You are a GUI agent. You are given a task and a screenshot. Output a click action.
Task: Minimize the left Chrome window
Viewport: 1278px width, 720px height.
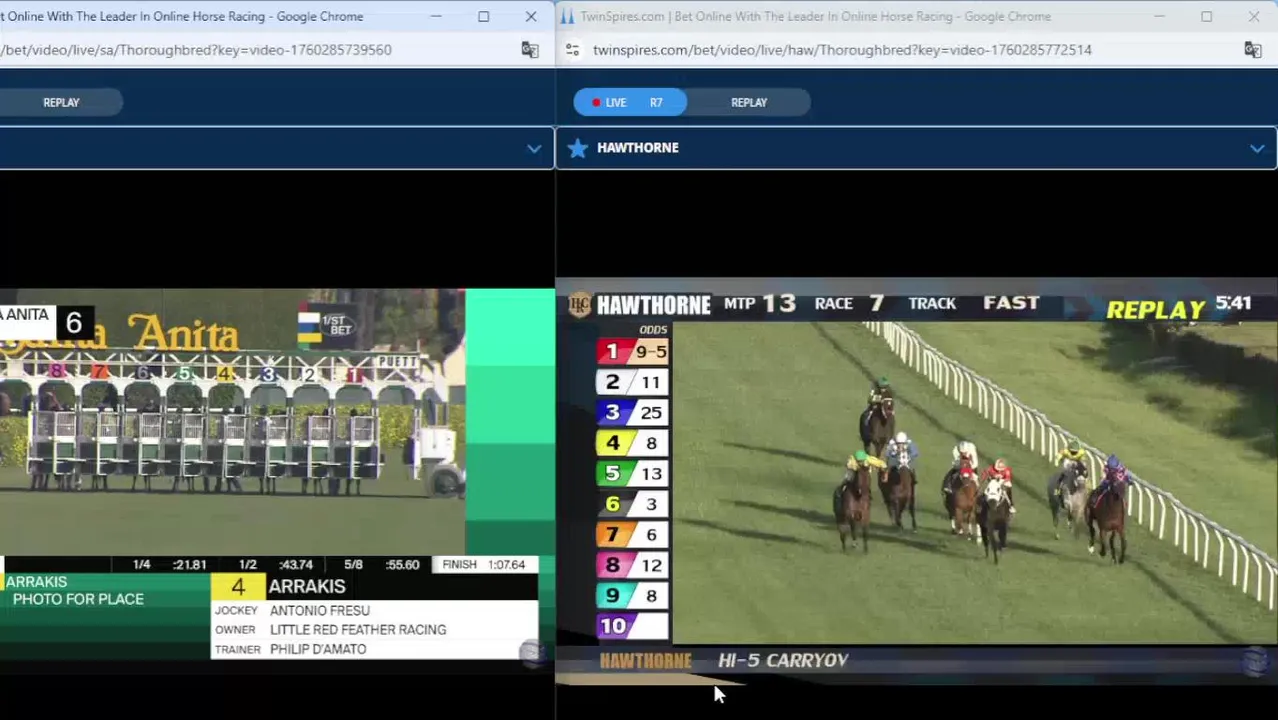[436, 16]
